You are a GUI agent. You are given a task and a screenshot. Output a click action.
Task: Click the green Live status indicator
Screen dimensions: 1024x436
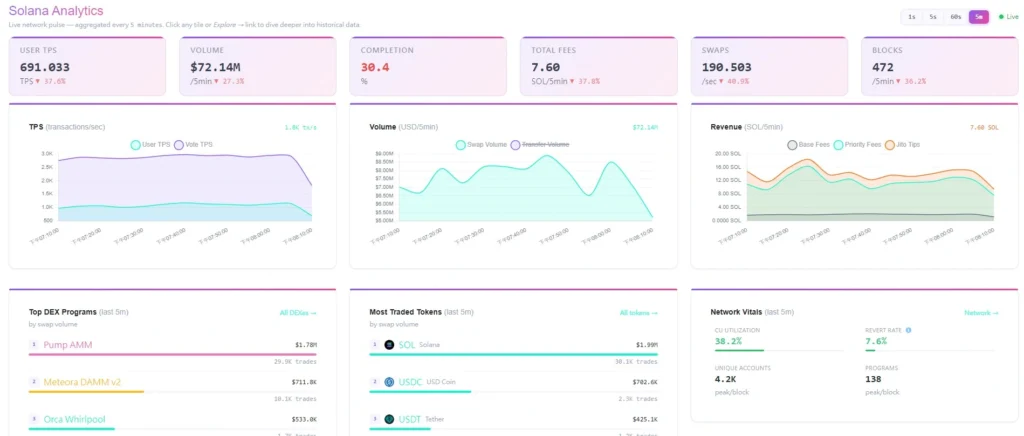(1009, 17)
